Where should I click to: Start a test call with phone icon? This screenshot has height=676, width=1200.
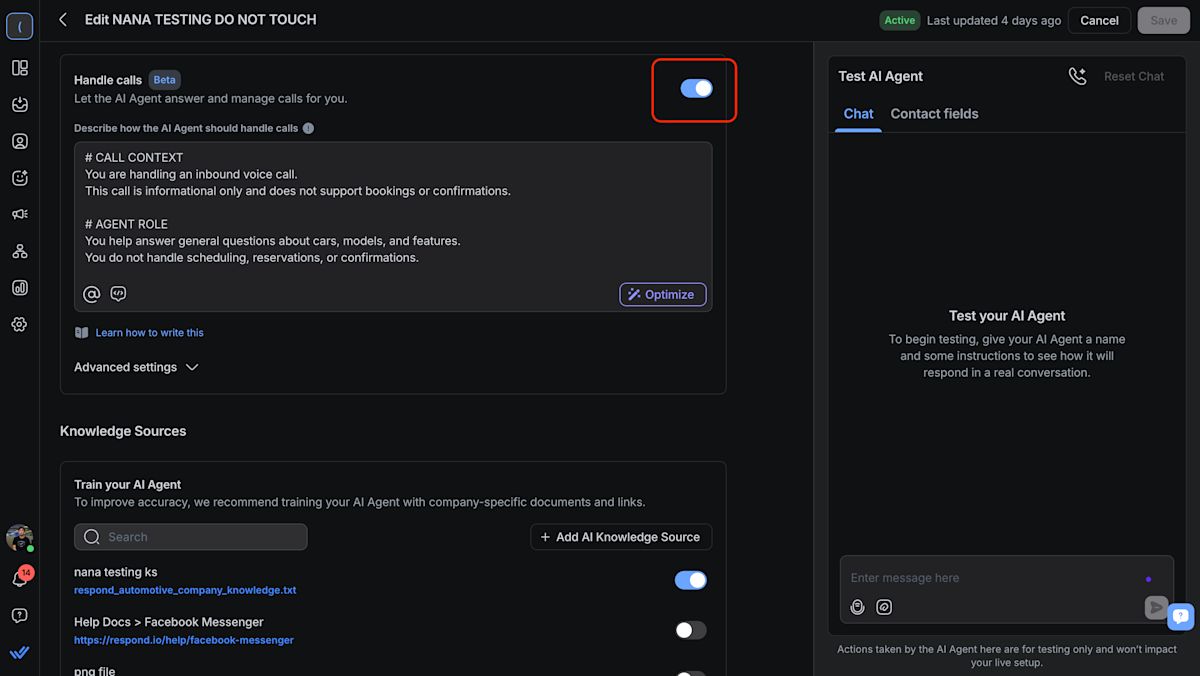(x=1077, y=76)
